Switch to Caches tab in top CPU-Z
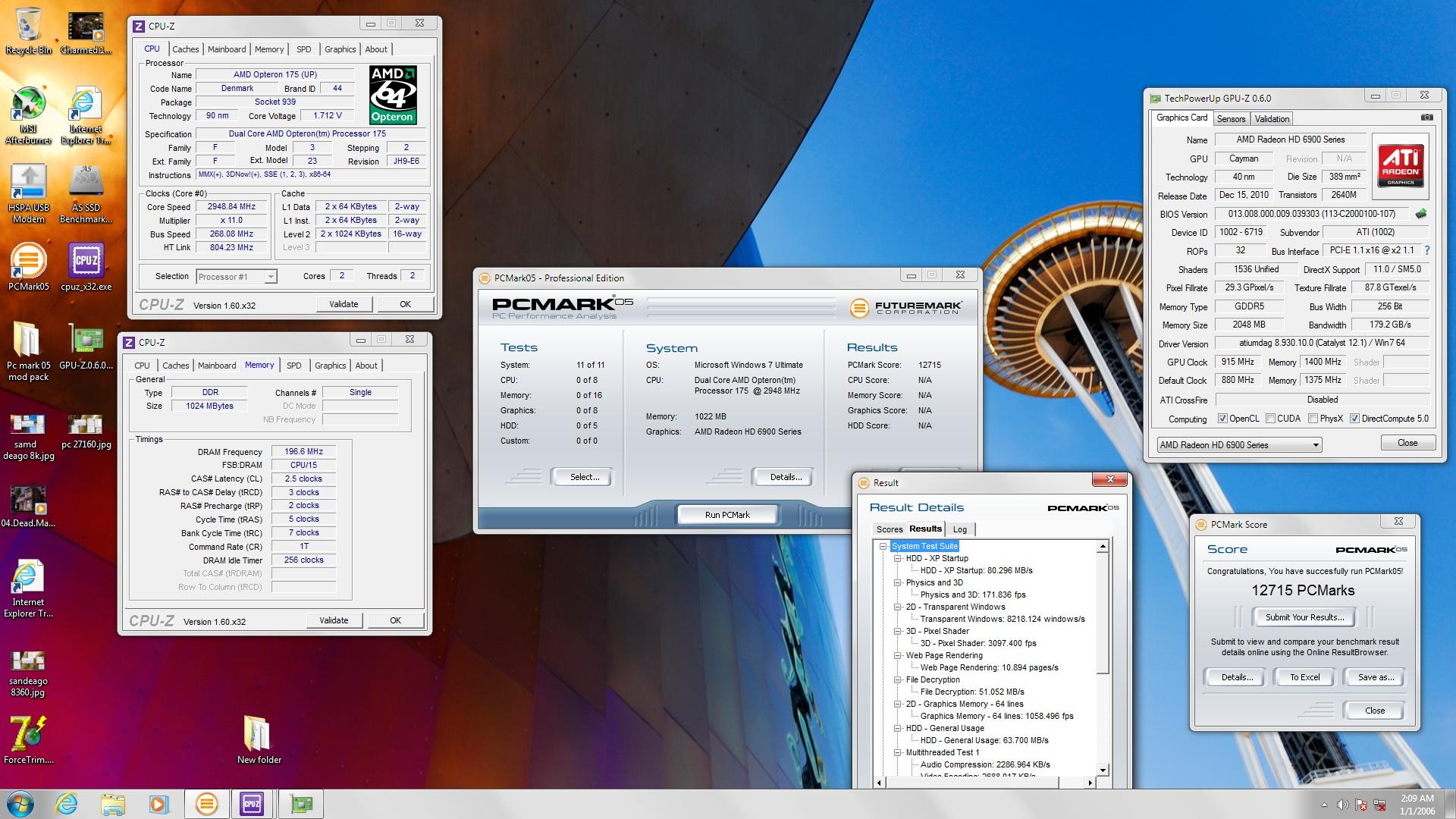 click(185, 49)
